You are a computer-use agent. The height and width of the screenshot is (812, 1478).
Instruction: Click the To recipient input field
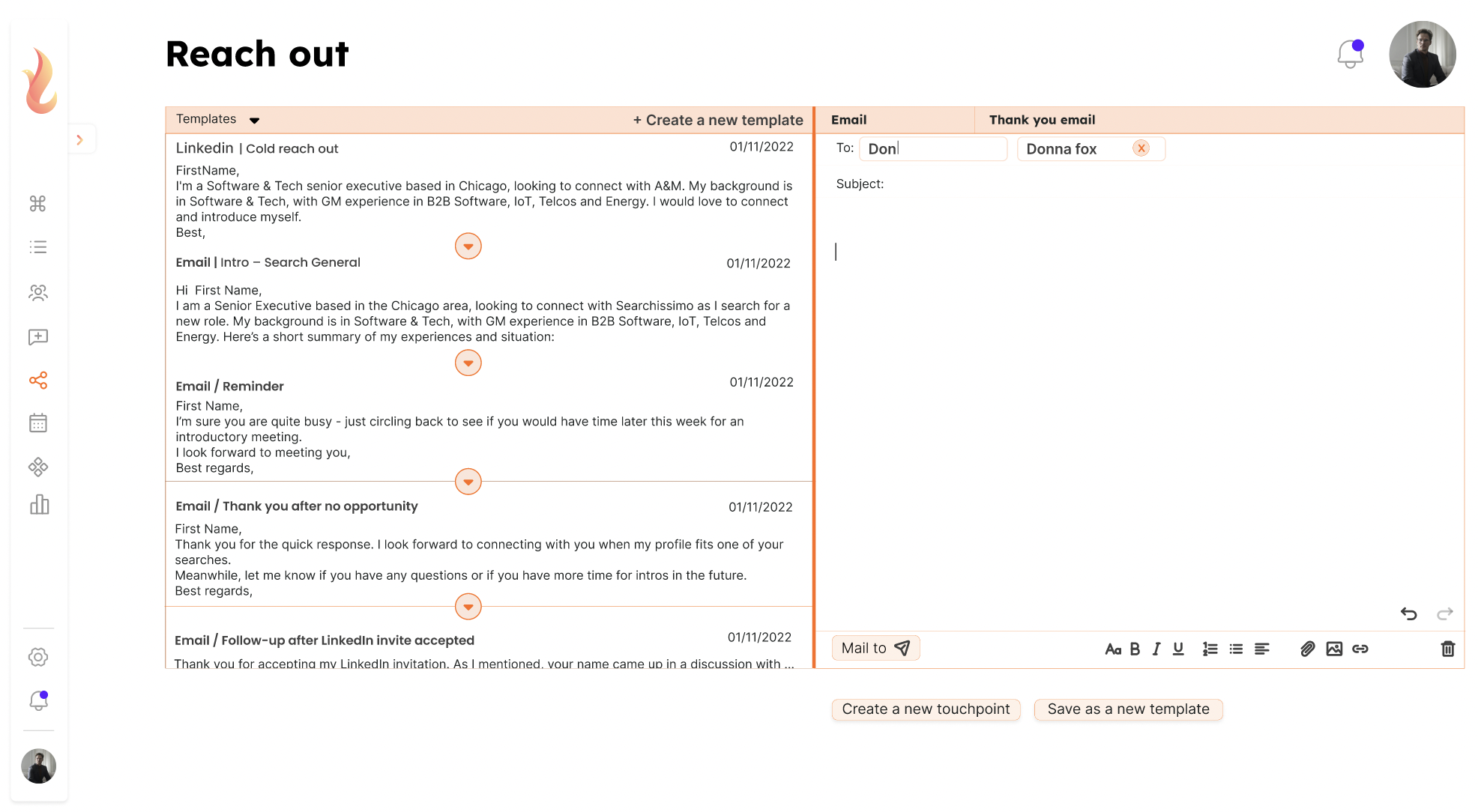click(x=932, y=148)
